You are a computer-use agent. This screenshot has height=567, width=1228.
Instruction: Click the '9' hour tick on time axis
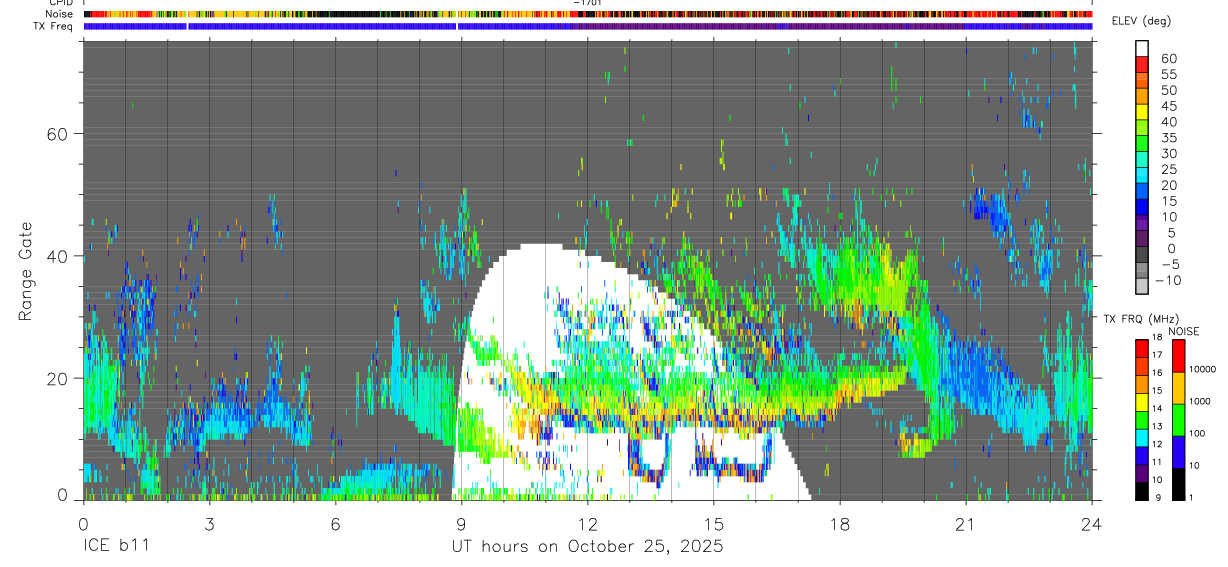click(461, 524)
